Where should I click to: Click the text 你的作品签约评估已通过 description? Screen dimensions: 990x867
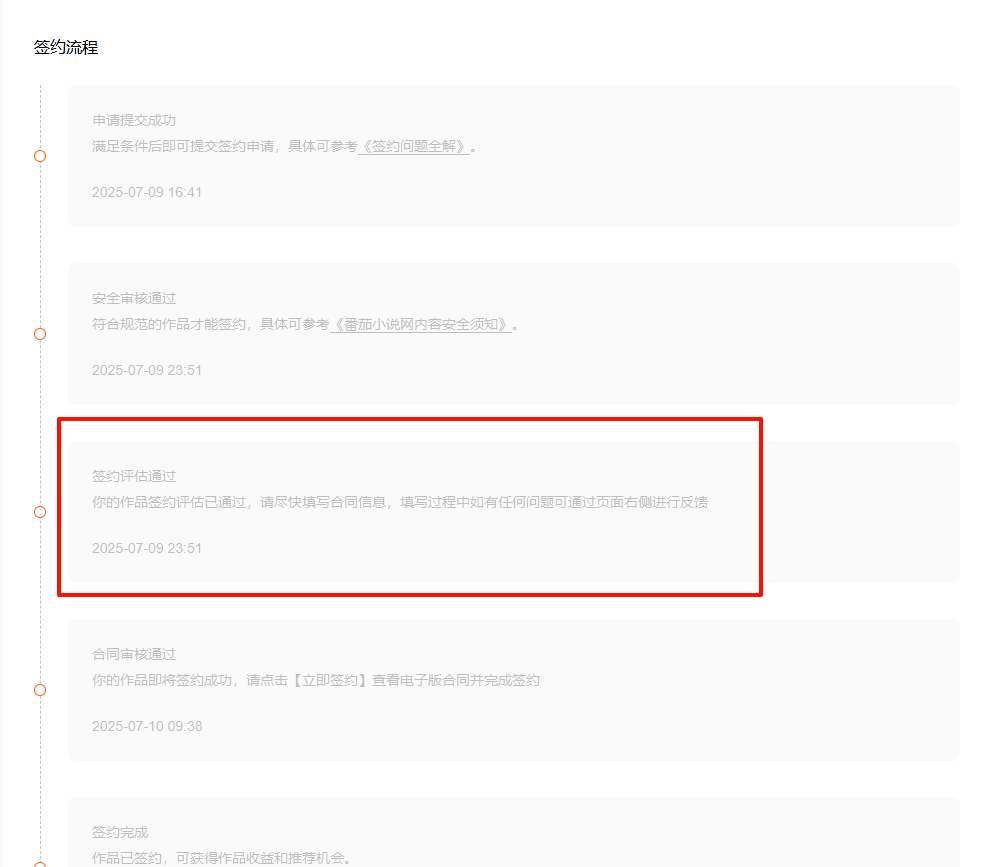click(x=400, y=503)
